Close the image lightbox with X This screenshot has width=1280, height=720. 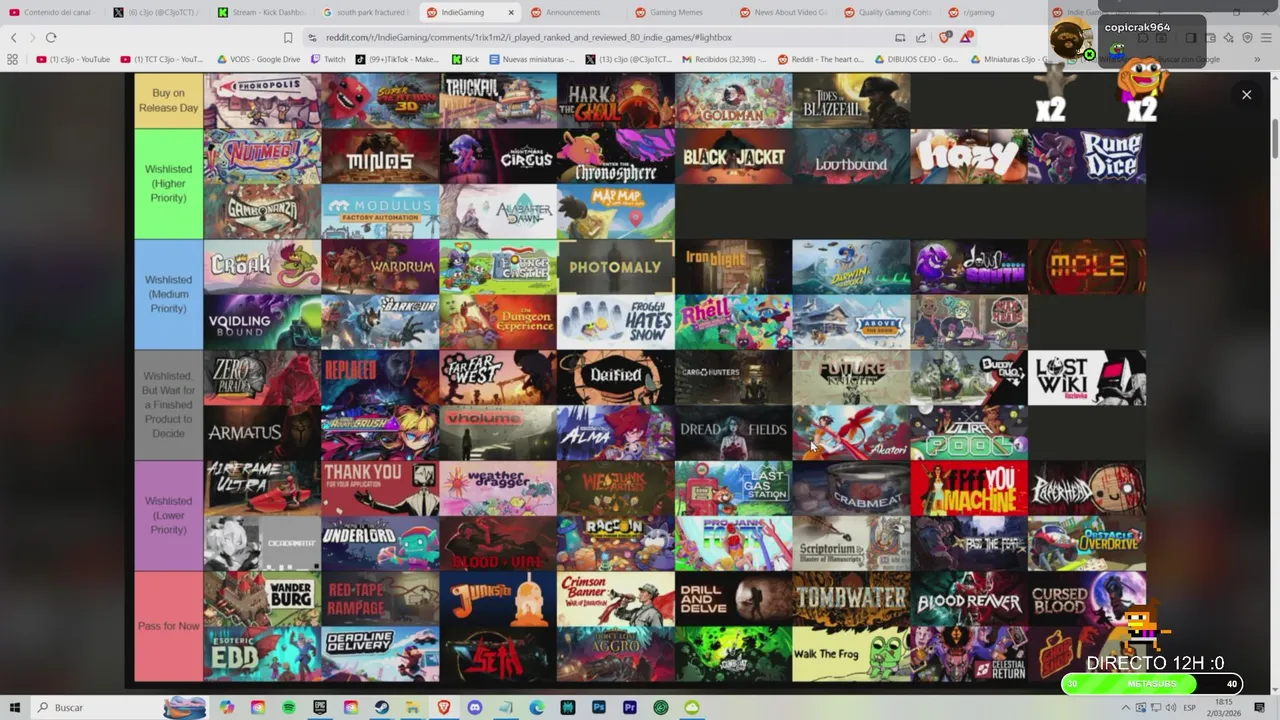click(x=1246, y=95)
